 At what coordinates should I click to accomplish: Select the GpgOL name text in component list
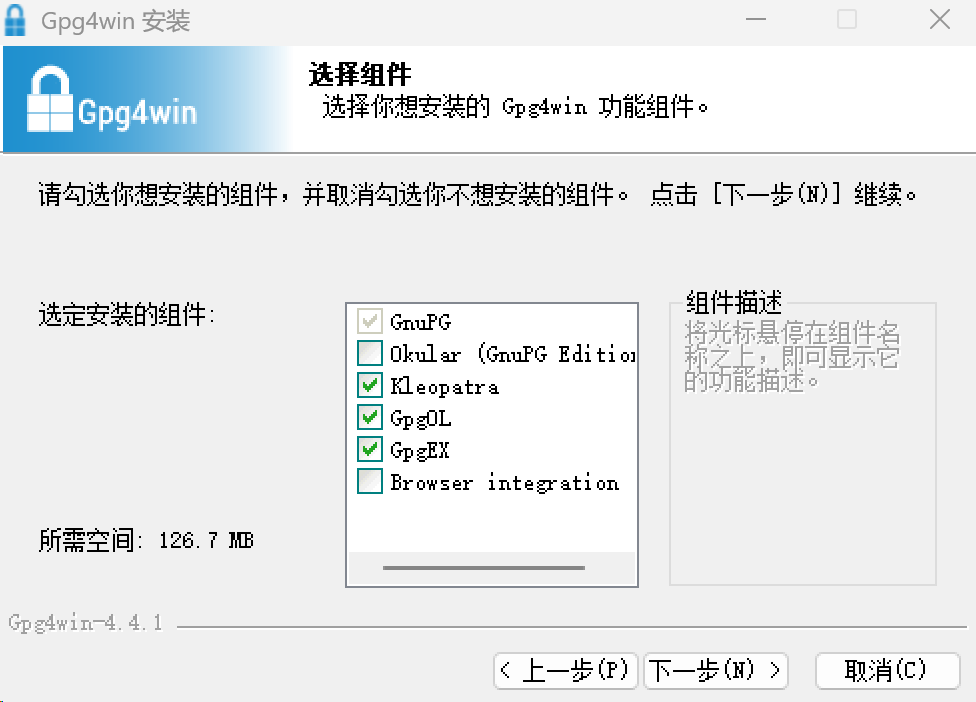pyautogui.click(x=420, y=418)
